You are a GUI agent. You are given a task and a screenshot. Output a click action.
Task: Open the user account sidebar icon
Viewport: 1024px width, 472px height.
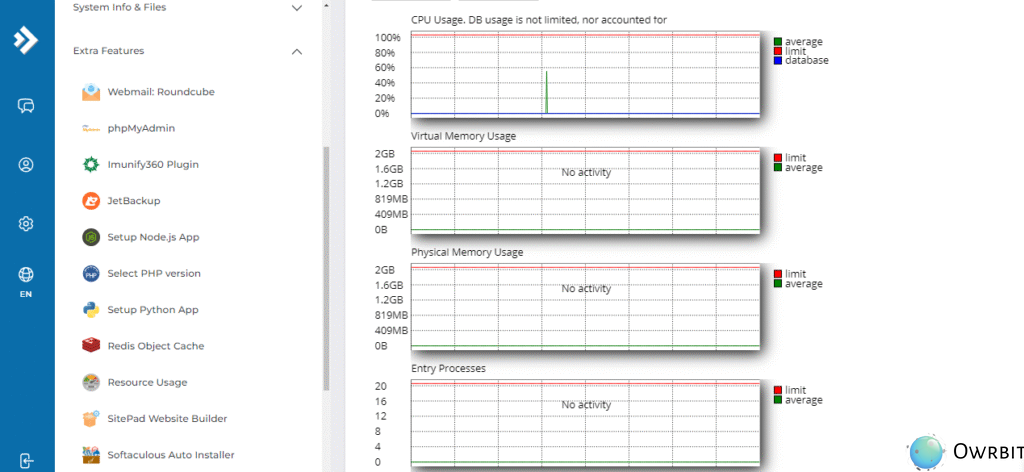pyautogui.click(x=27, y=165)
